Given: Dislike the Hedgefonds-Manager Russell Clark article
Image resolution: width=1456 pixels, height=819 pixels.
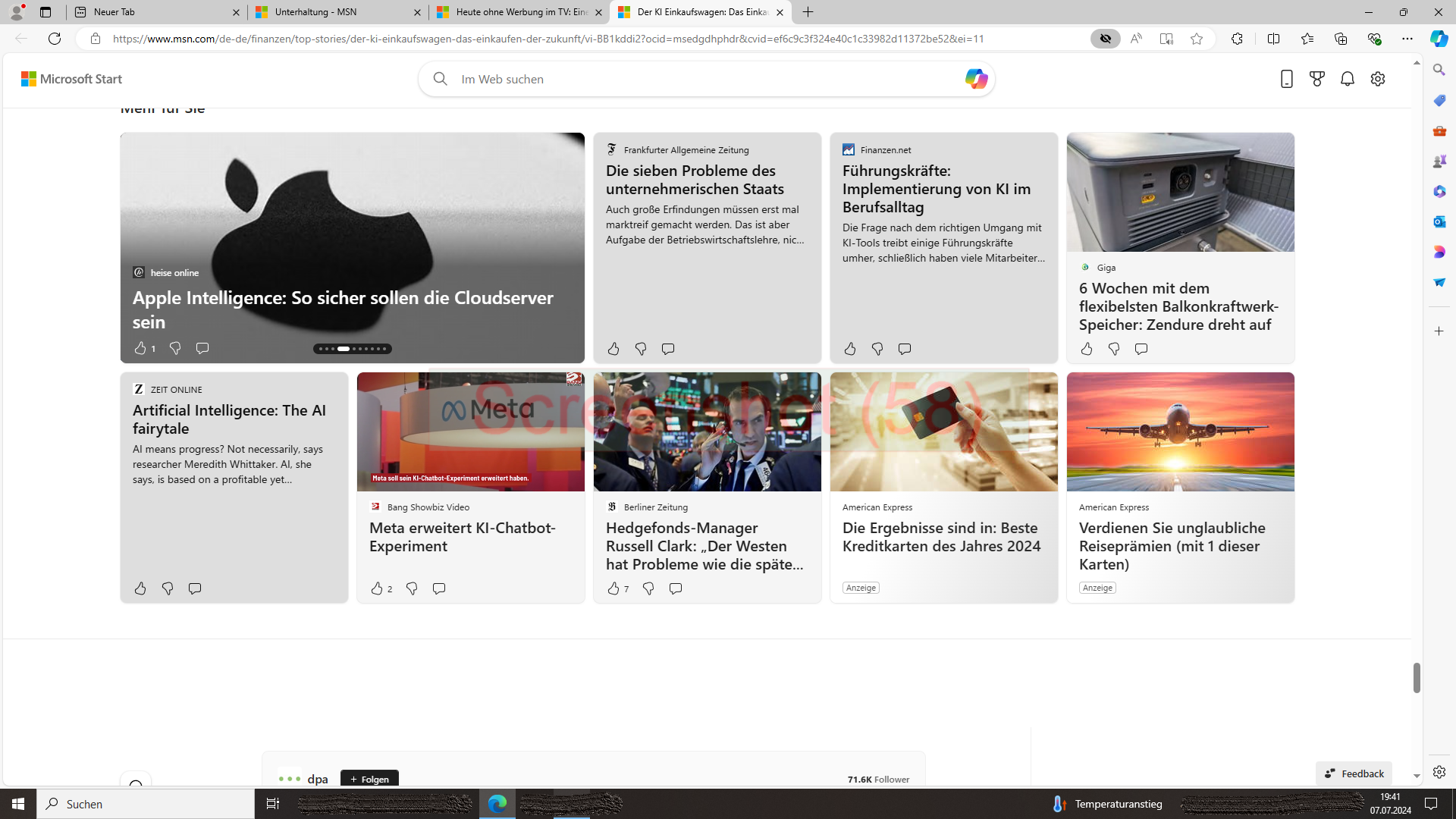Looking at the screenshot, I should pyautogui.click(x=648, y=588).
